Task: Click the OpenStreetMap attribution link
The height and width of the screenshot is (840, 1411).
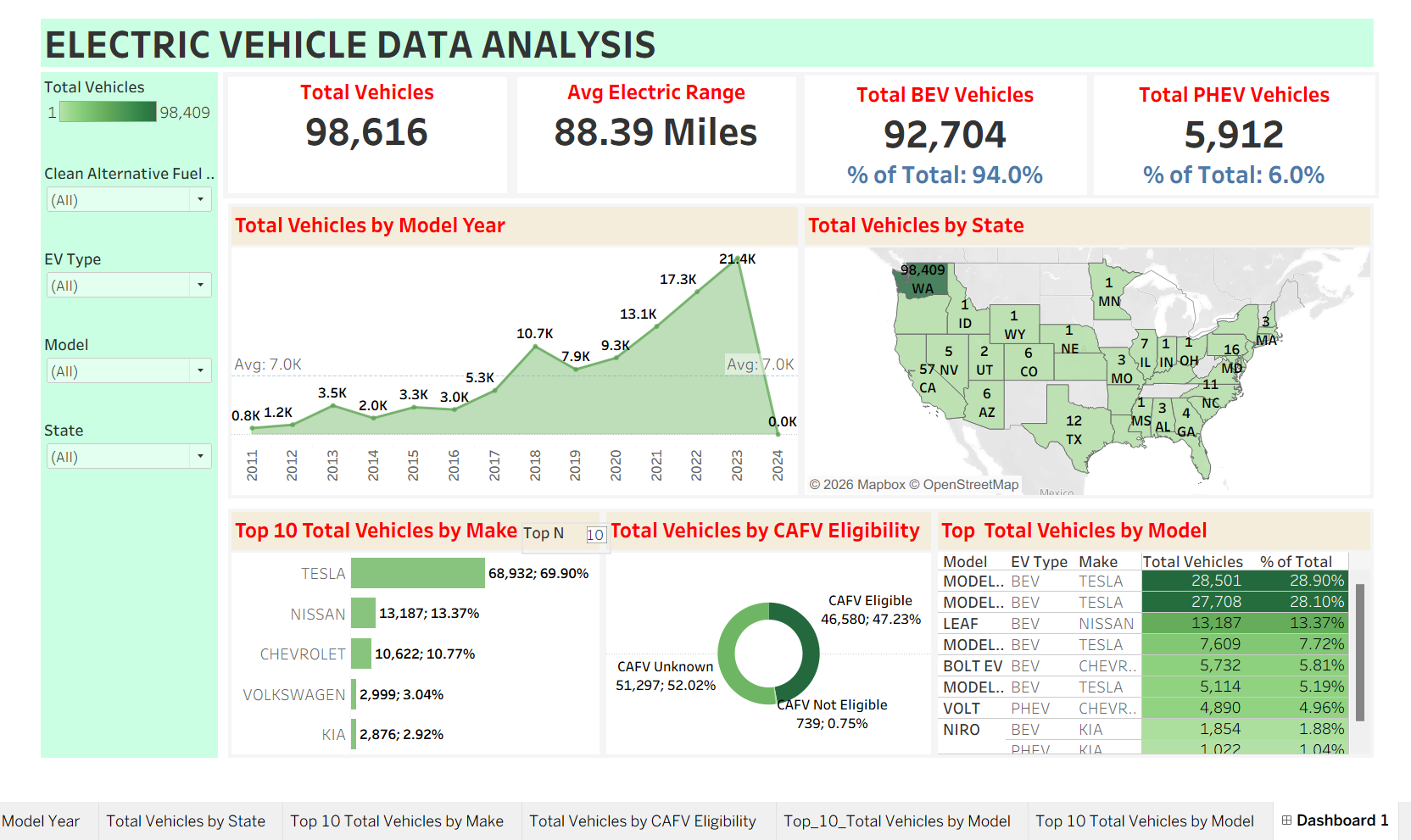Action: pos(970,485)
